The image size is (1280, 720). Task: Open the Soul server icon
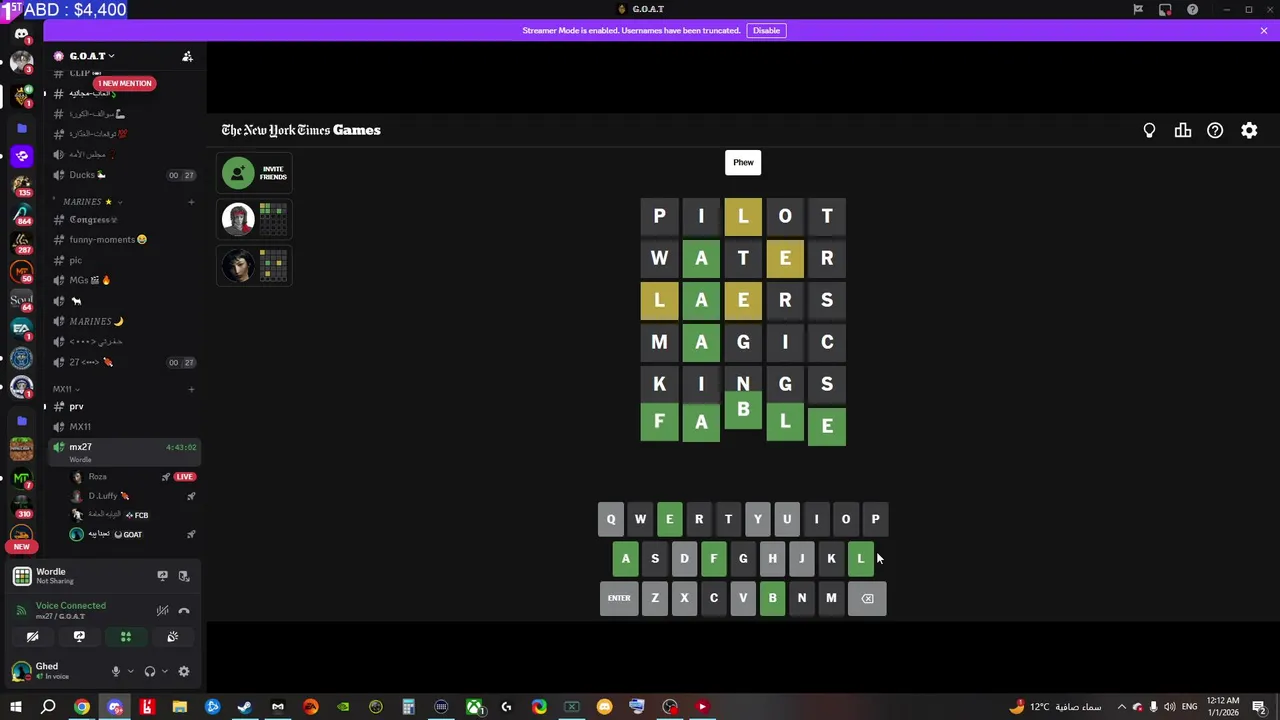point(22,300)
